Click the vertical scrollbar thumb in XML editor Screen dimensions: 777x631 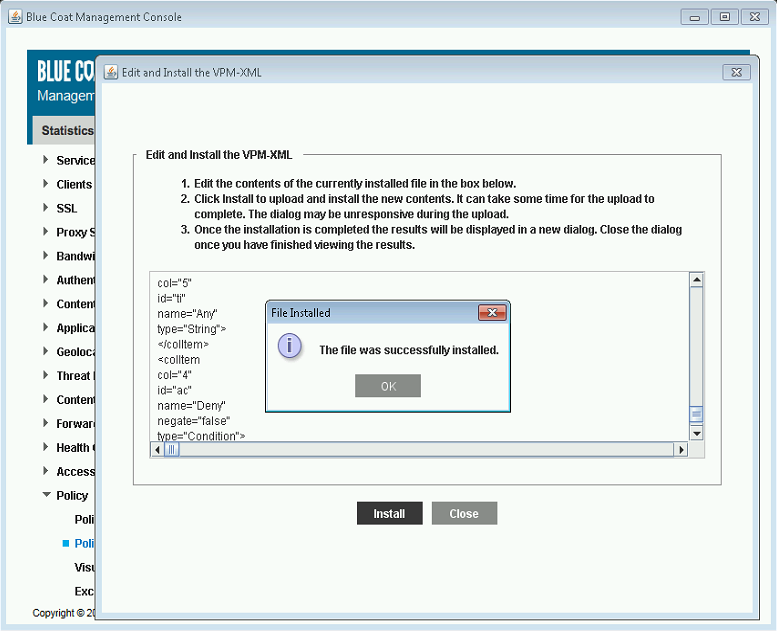tap(696, 414)
